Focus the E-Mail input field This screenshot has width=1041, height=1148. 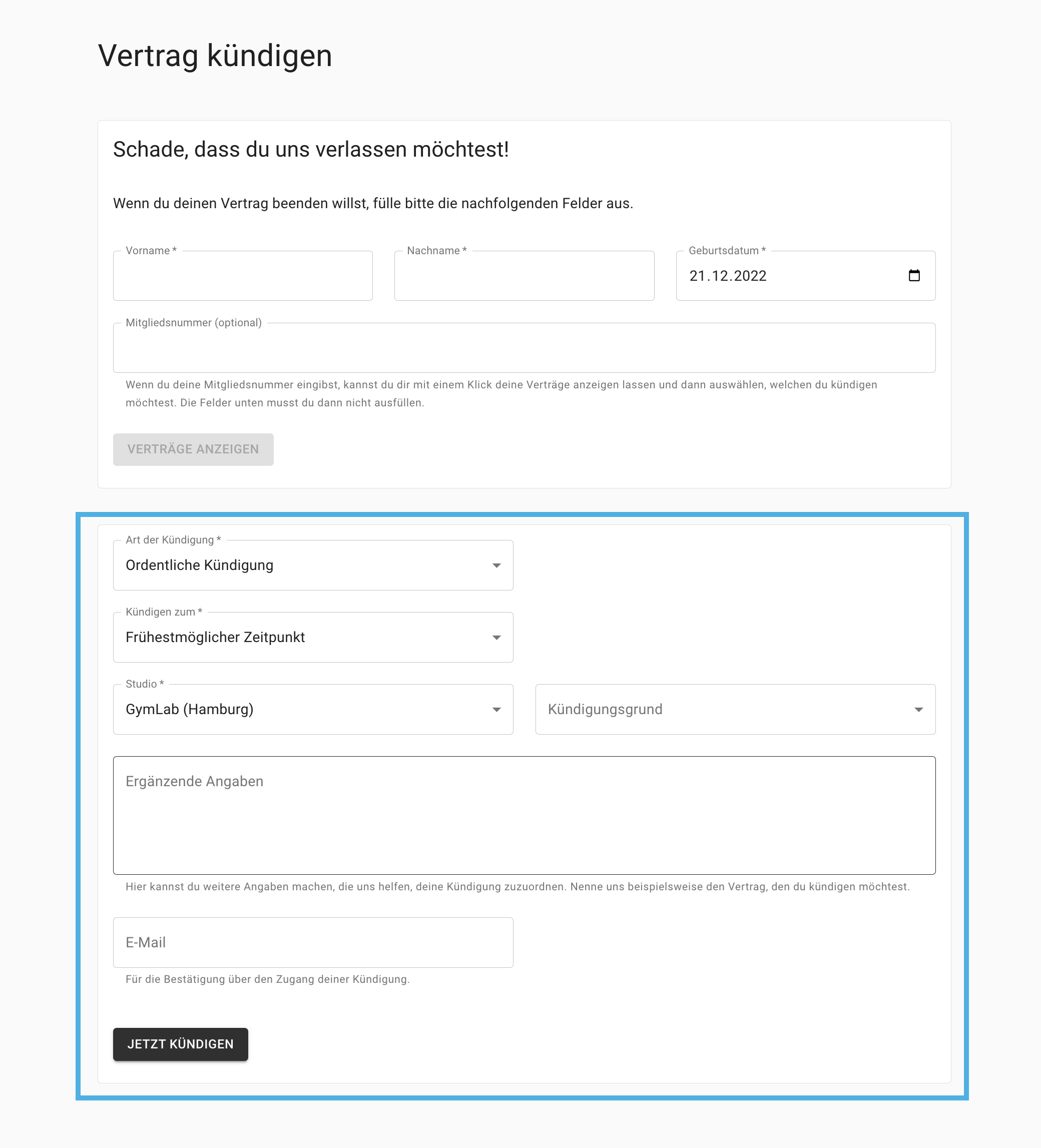[x=313, y=942]
